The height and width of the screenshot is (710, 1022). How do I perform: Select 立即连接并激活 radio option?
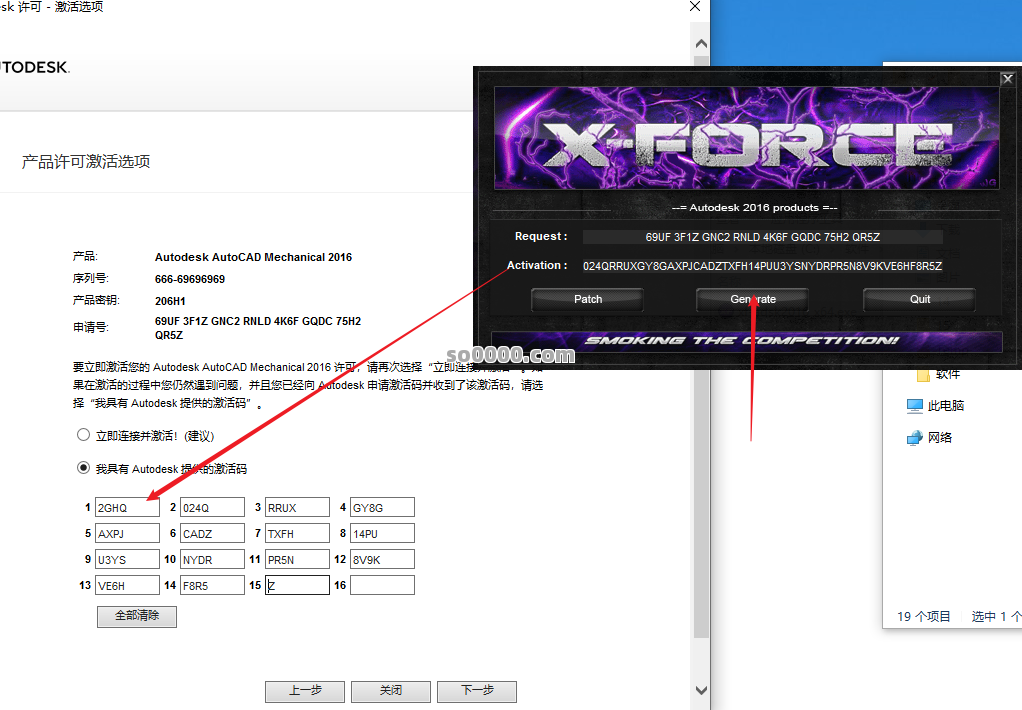[84, 436]
